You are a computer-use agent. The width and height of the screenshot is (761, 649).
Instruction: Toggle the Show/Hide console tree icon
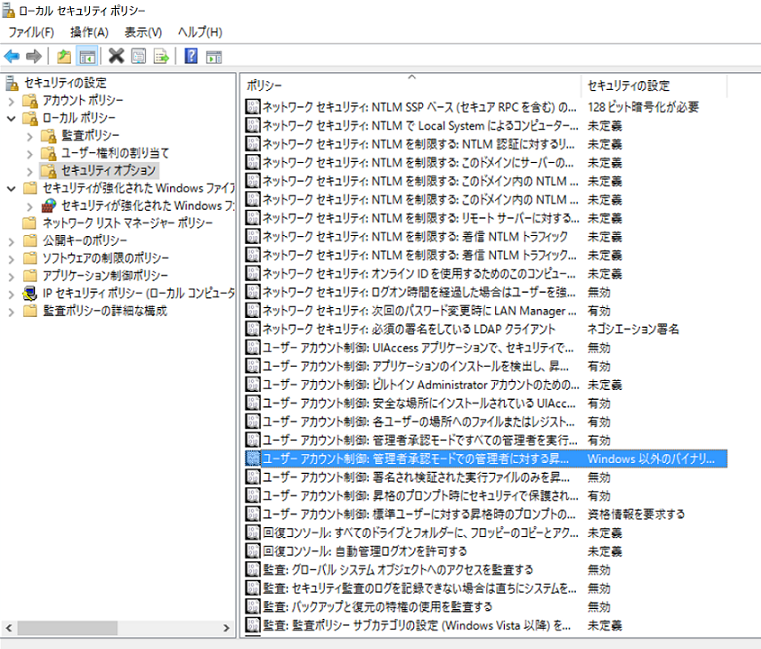pos(87,56)
